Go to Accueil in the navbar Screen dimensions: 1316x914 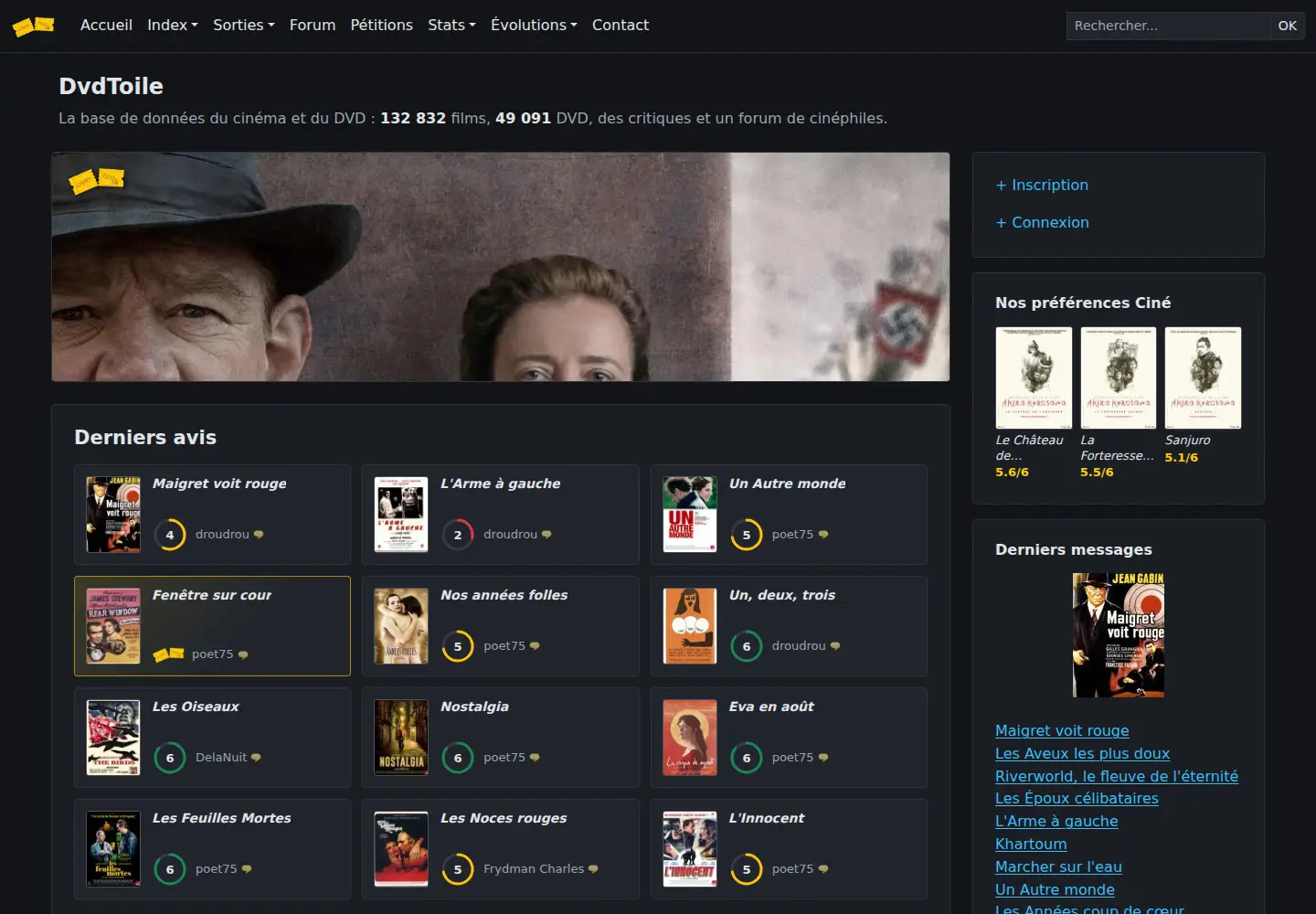pyautogui.click(x=106, y=26)
